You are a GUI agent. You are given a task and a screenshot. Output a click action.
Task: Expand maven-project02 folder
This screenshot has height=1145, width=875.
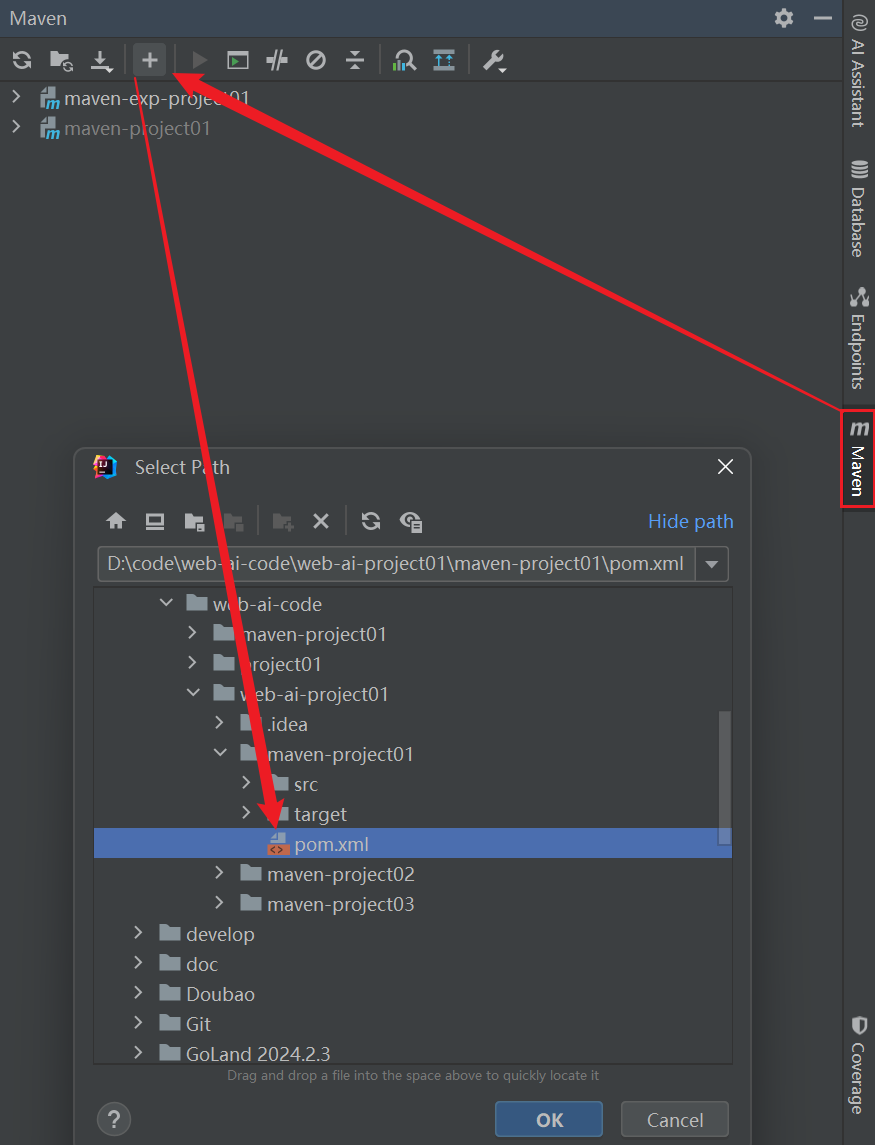tap(220, 872)
